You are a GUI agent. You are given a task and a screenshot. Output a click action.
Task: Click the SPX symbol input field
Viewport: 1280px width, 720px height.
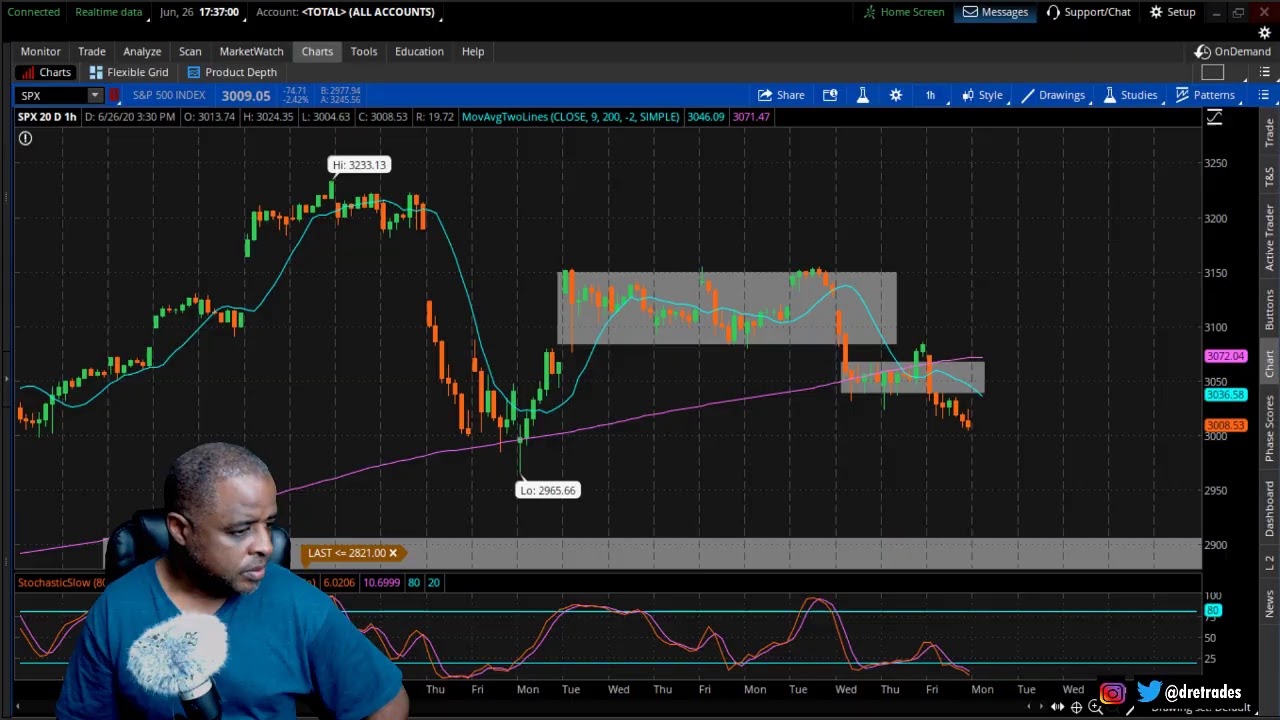point(52,95)
